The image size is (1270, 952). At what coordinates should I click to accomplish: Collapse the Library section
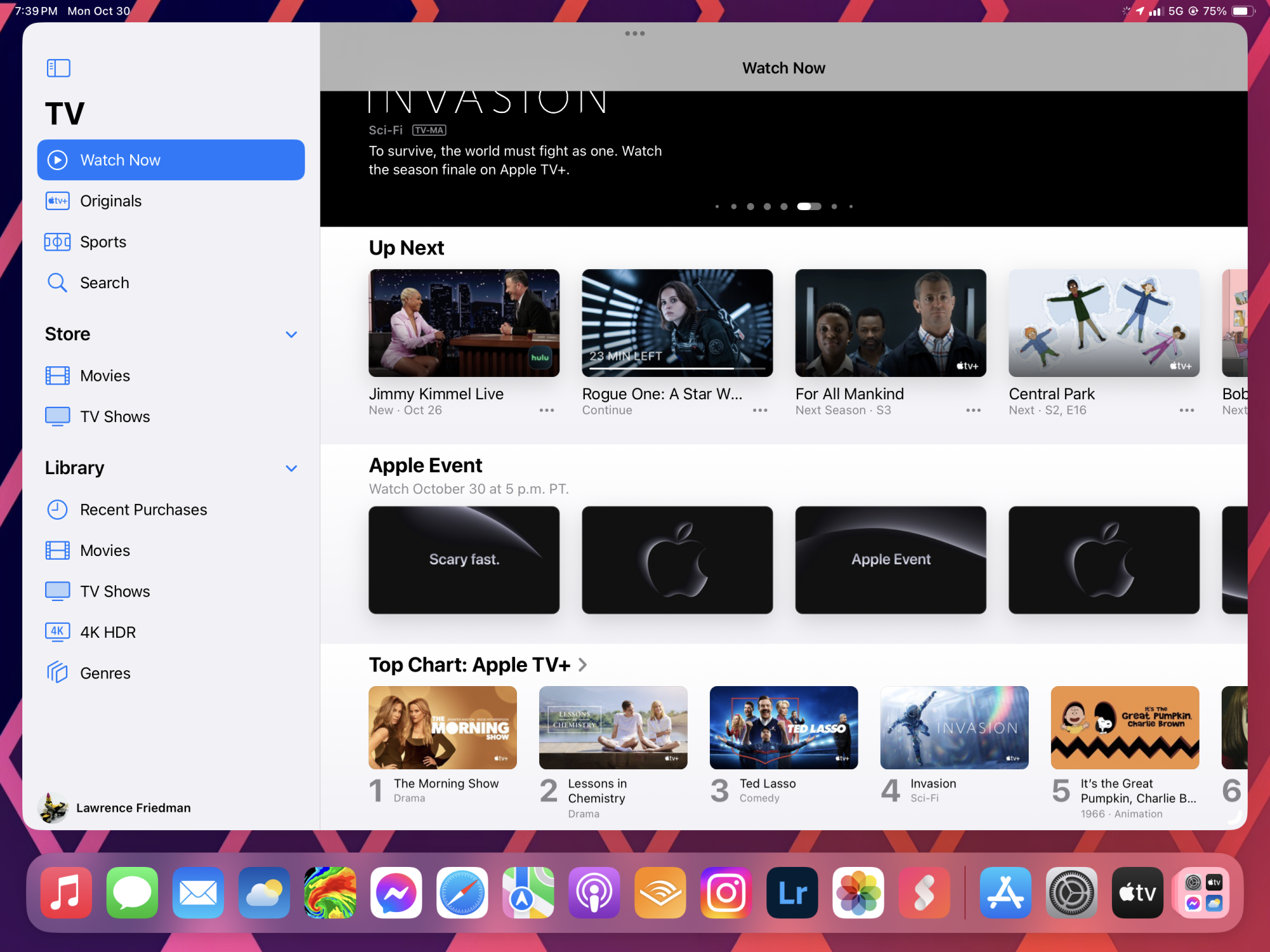click(x=291, y=468)
